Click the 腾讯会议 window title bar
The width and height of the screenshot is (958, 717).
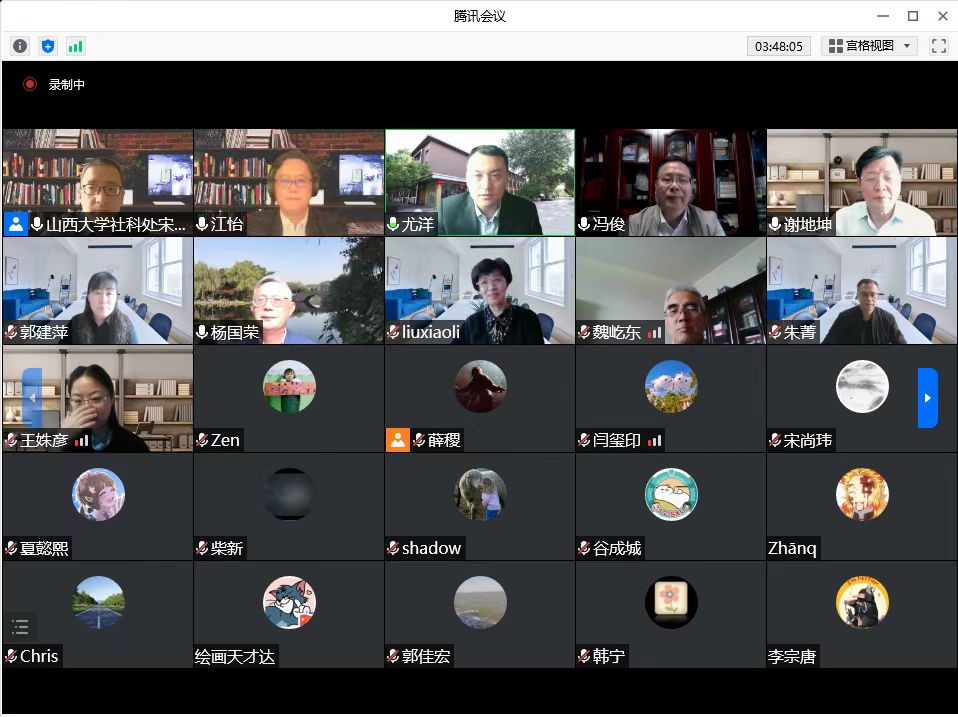479,15
